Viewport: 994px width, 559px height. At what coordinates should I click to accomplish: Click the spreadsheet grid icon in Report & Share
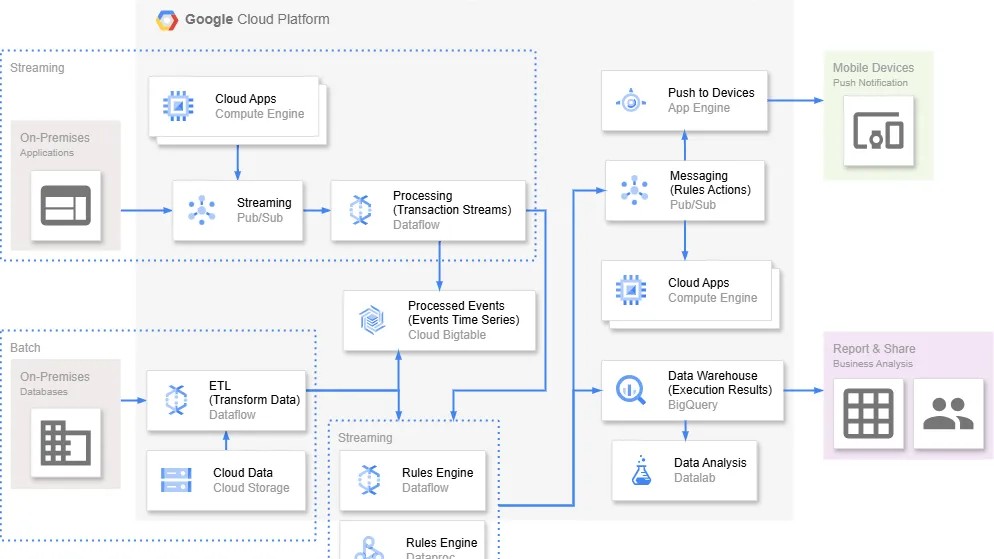pos(868,414)
